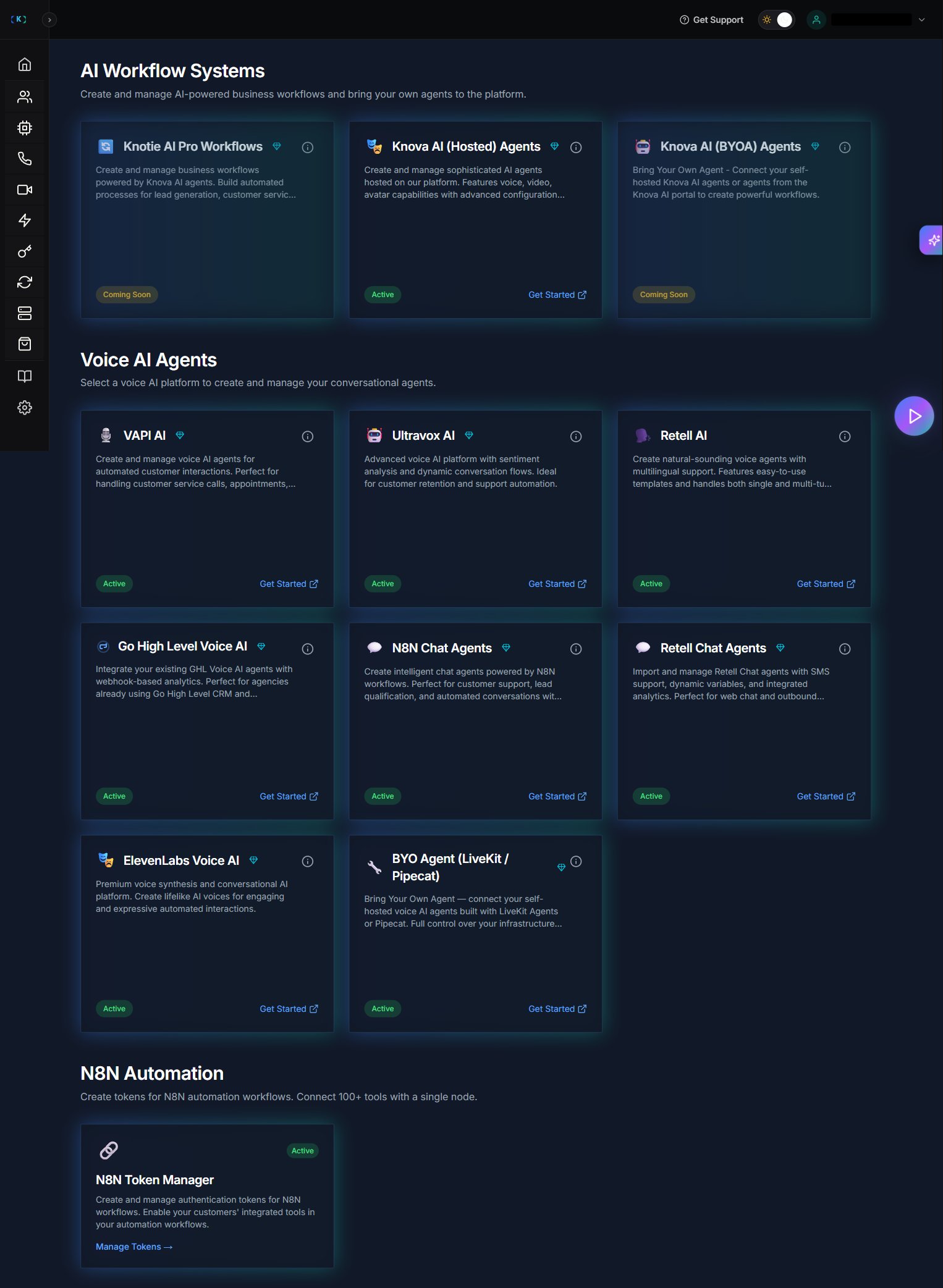The image size is (943, 1288).
Task: Get Started with Retell AI
Action: click(826, 584)
